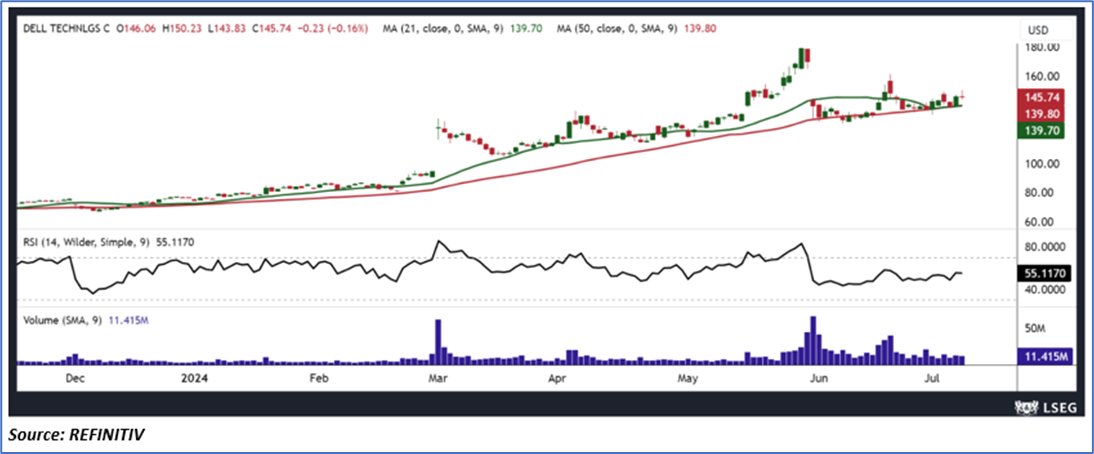Click the Dec label on time axis
Screen dimensions: 1094x454
[75, 379]
